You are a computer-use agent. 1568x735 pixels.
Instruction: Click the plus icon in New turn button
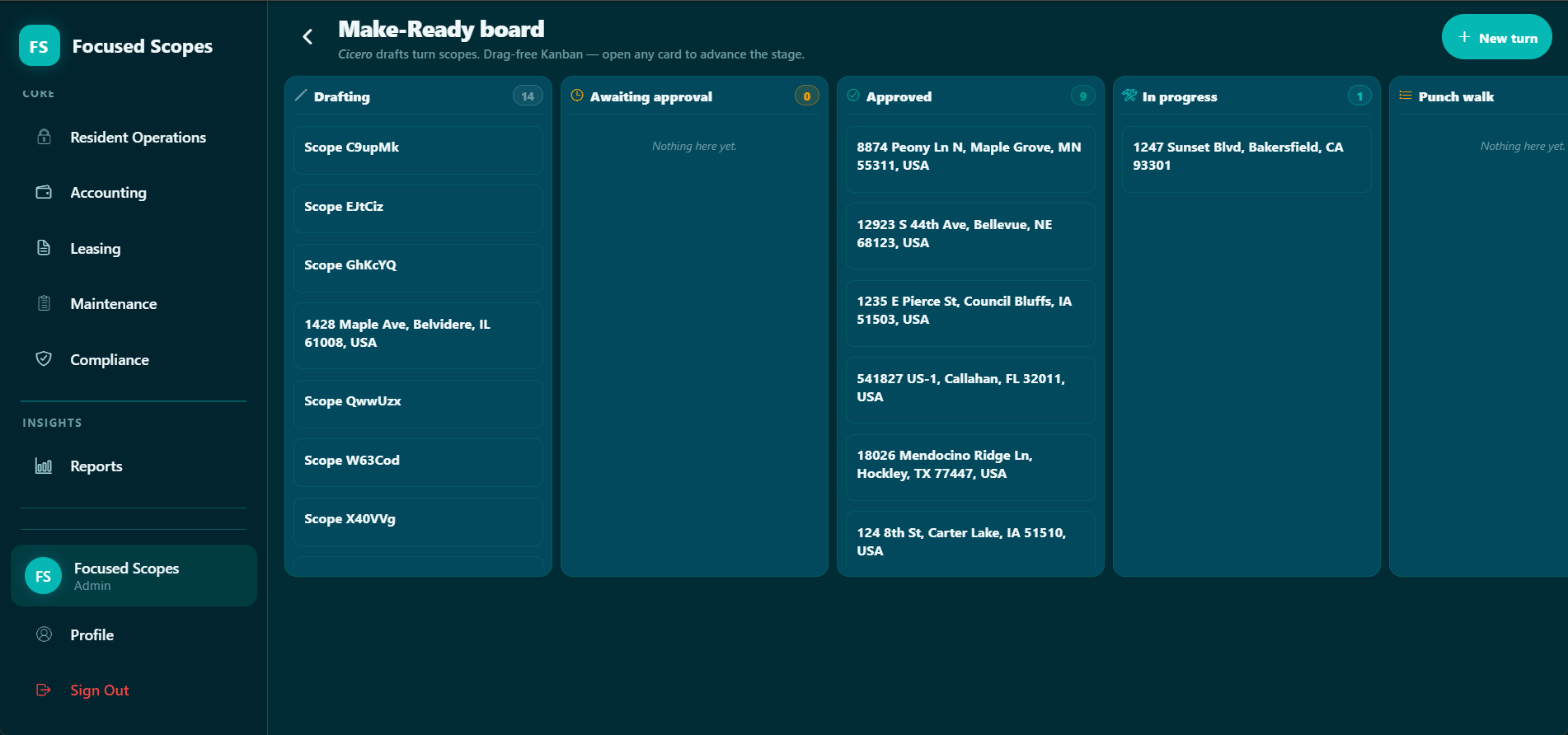pyautogui.click(x=1464, y=37)
